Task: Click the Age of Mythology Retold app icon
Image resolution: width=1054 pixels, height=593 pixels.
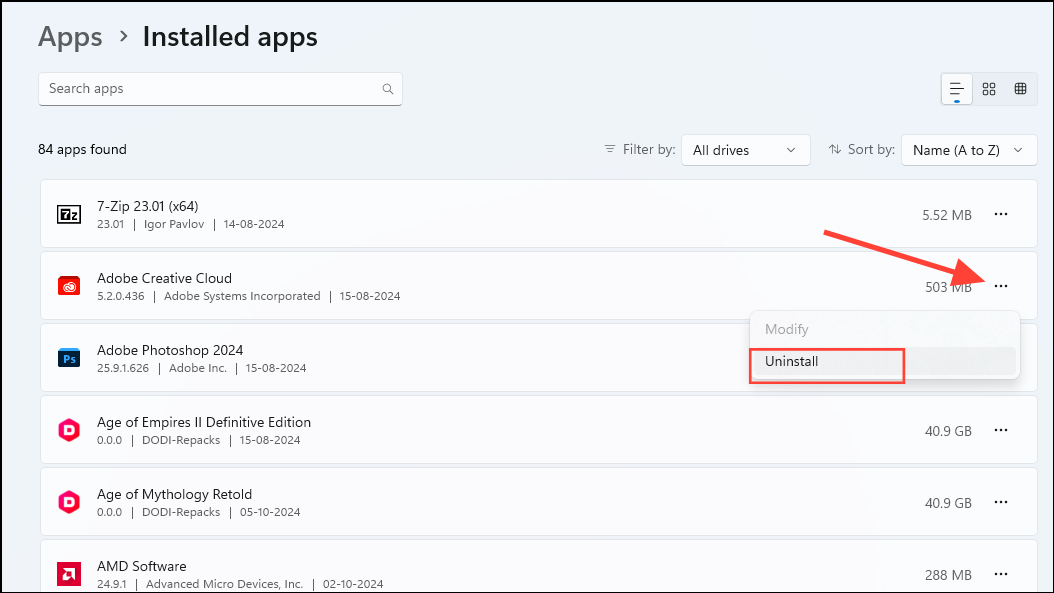Action: [x=69, y=502]
